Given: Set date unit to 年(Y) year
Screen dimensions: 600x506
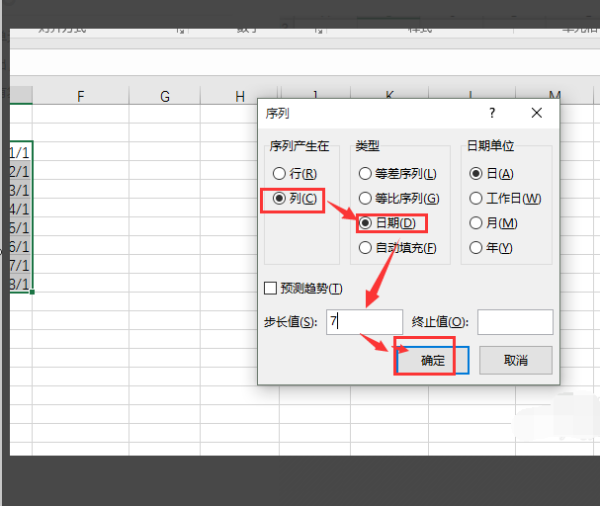Looking at the screenshot, I should [491, 248].
